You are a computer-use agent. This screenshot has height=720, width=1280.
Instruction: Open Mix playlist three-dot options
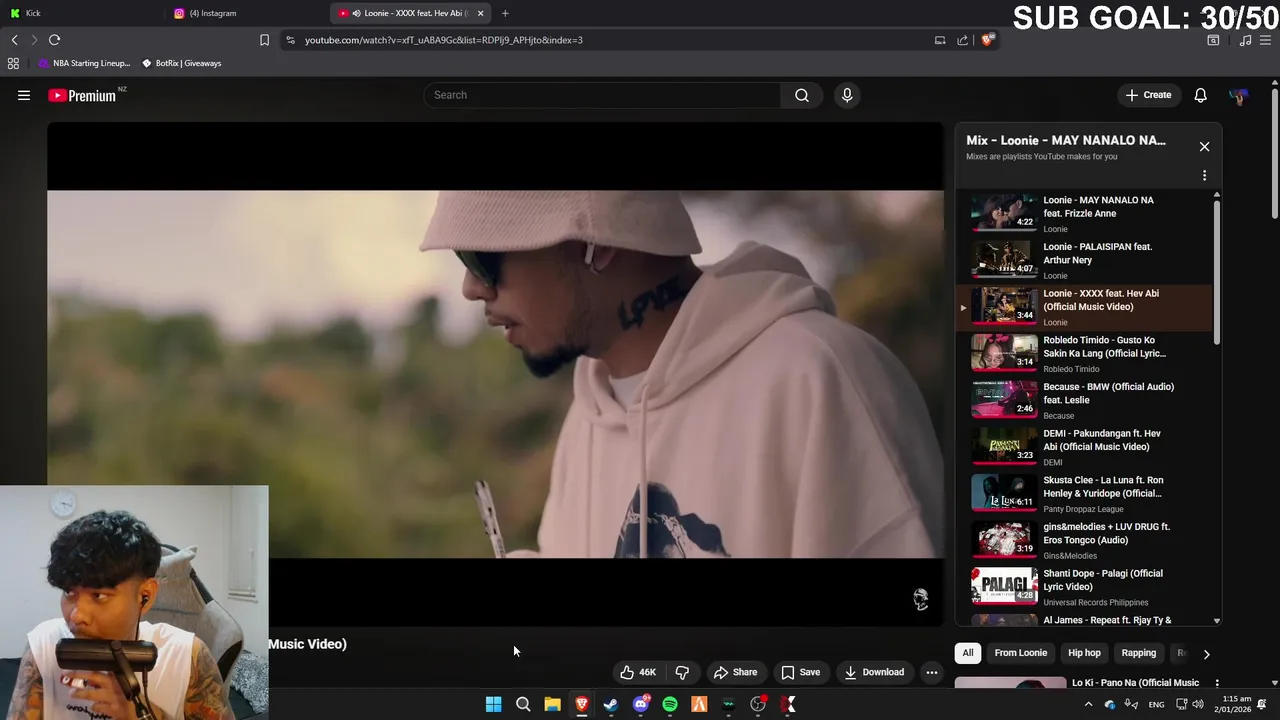tap(1204, 175)
